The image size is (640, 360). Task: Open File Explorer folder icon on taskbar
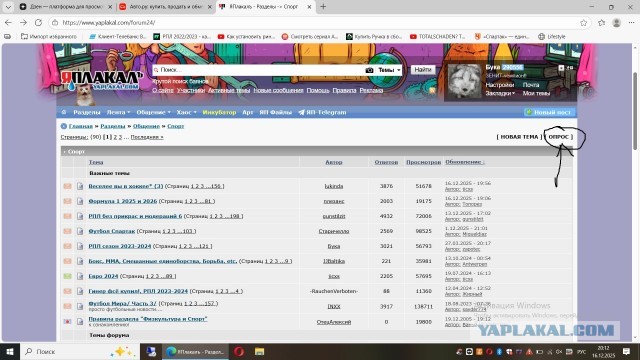pyautogui.click(x=259, y=351)
